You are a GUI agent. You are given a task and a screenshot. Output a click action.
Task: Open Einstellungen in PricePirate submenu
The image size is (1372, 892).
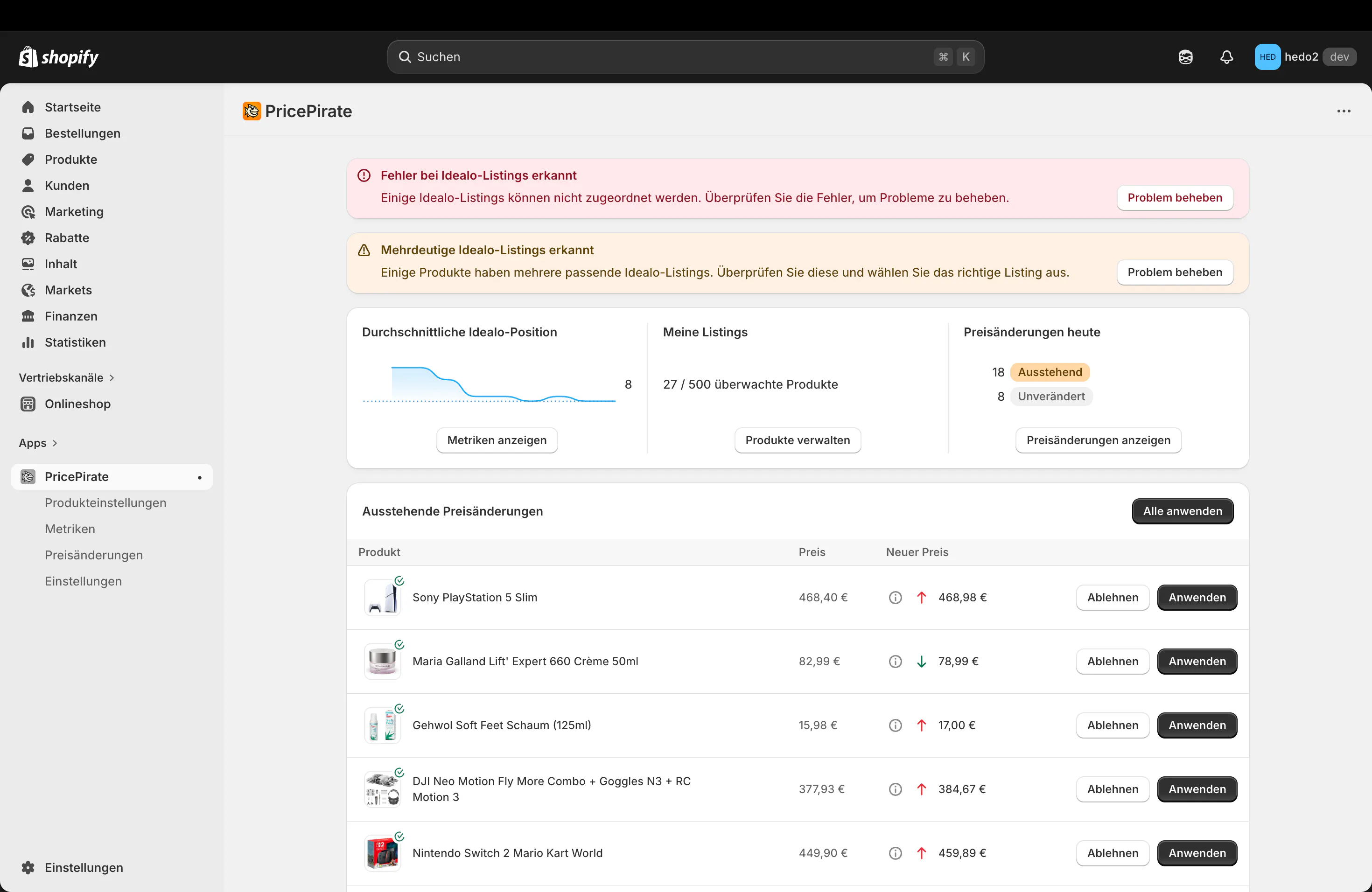pos(84,581)
